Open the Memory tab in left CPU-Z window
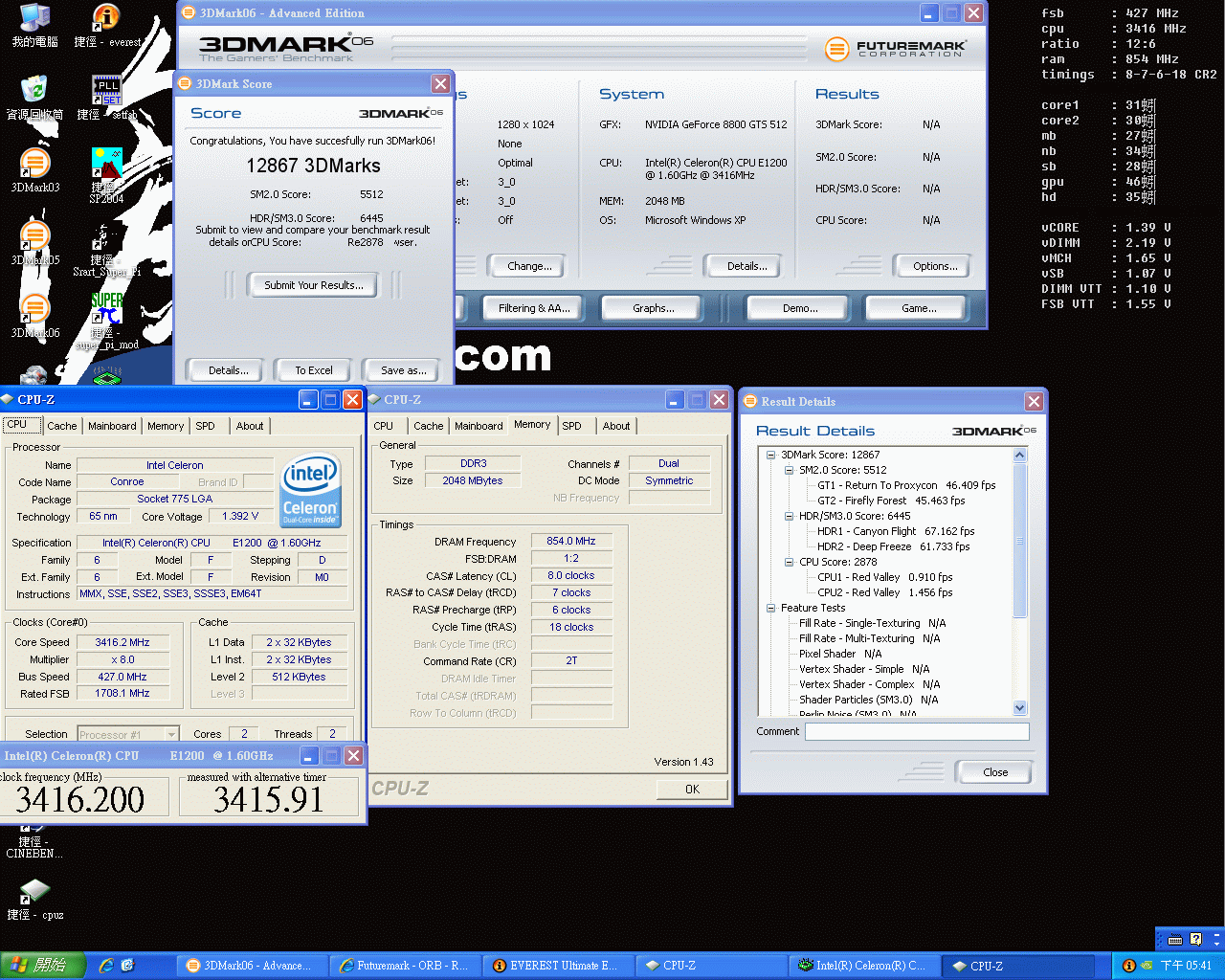This screenshot has width=1225, height=980. pyautogui.click(x=166, y=426)
